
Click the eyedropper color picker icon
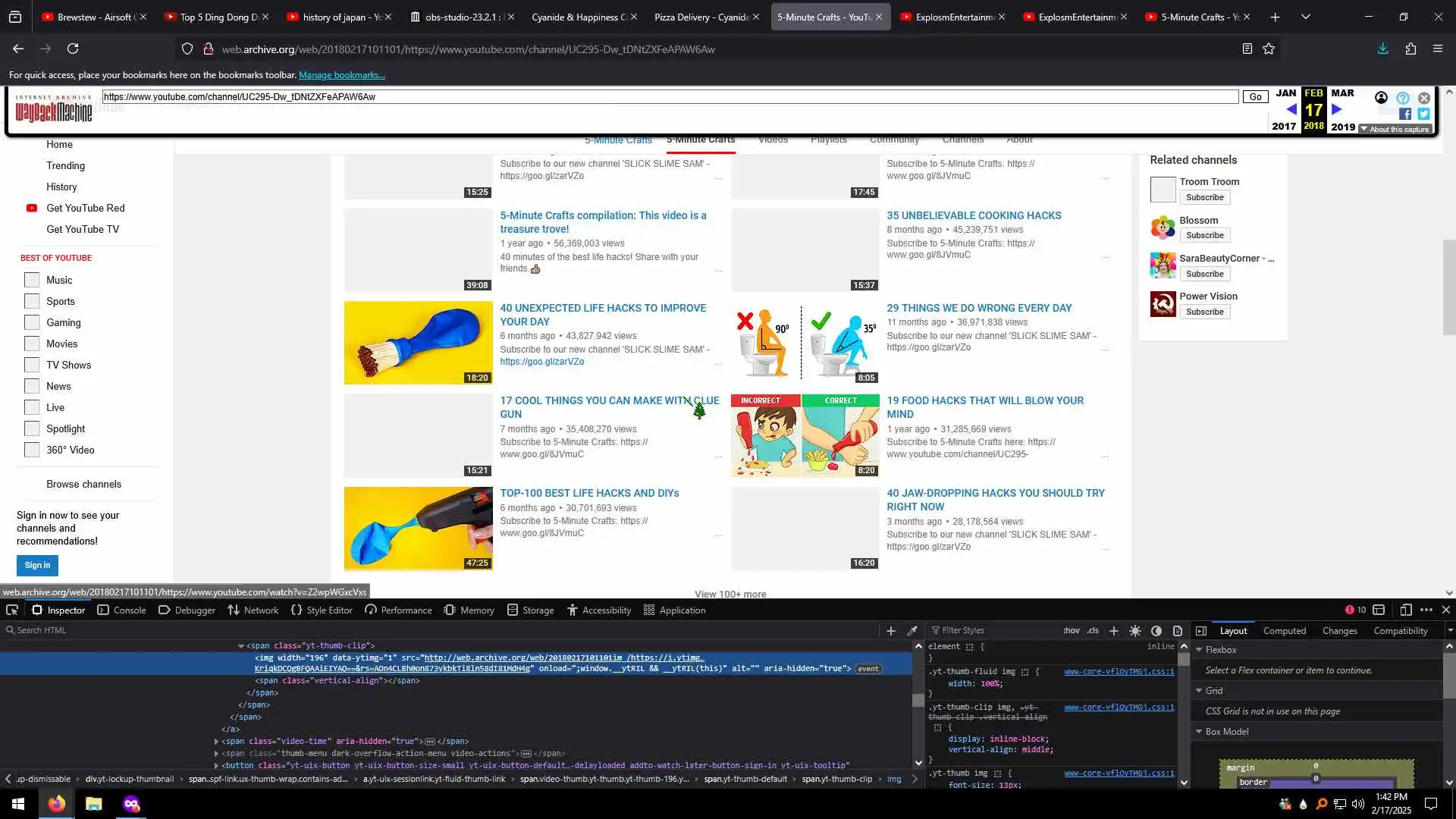point(912,630)
